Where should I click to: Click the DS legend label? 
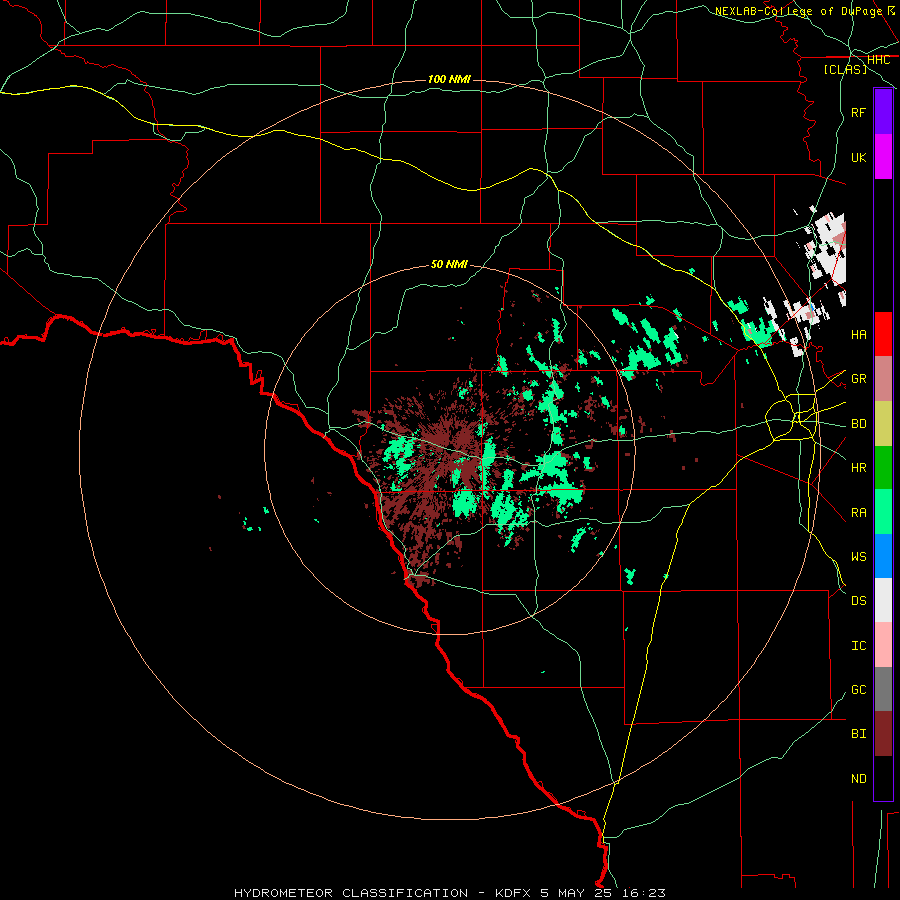tap(859, 600)
